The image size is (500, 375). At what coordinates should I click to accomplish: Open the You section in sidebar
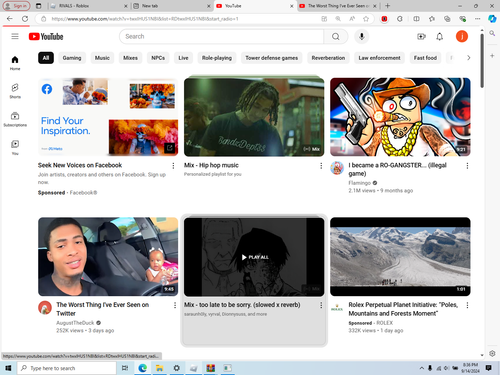(15, 148)
